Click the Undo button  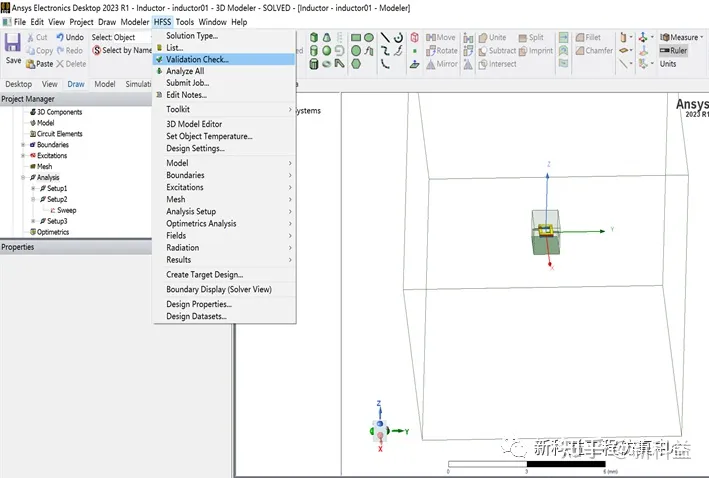click(70, 37)
